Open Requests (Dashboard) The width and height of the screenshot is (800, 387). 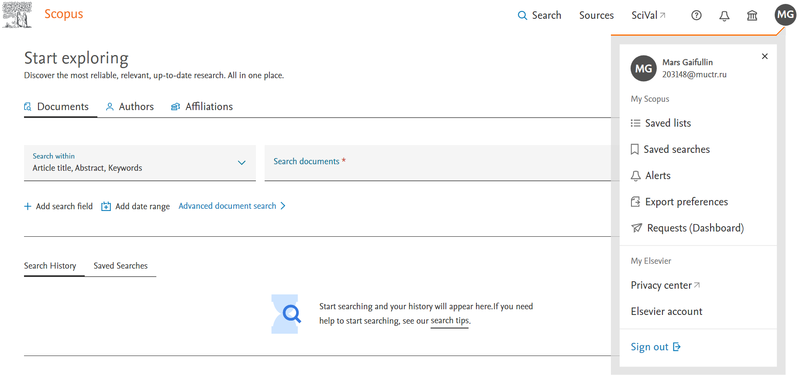click(687, 228)
